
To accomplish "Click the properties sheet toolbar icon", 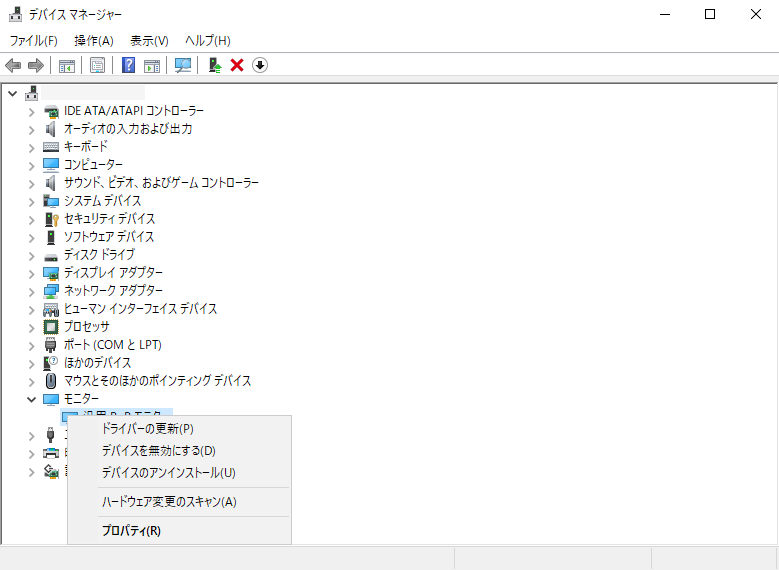I will (x=97, y=65).
